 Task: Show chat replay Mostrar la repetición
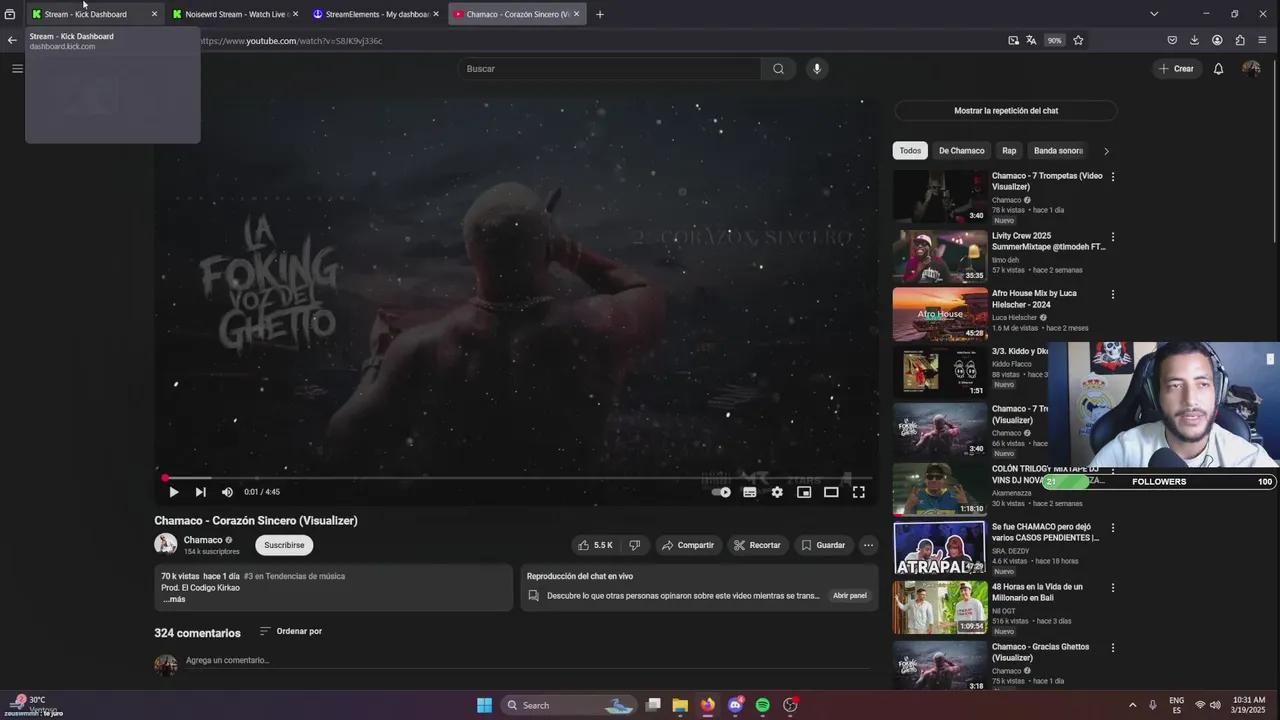coord(1005,111)
